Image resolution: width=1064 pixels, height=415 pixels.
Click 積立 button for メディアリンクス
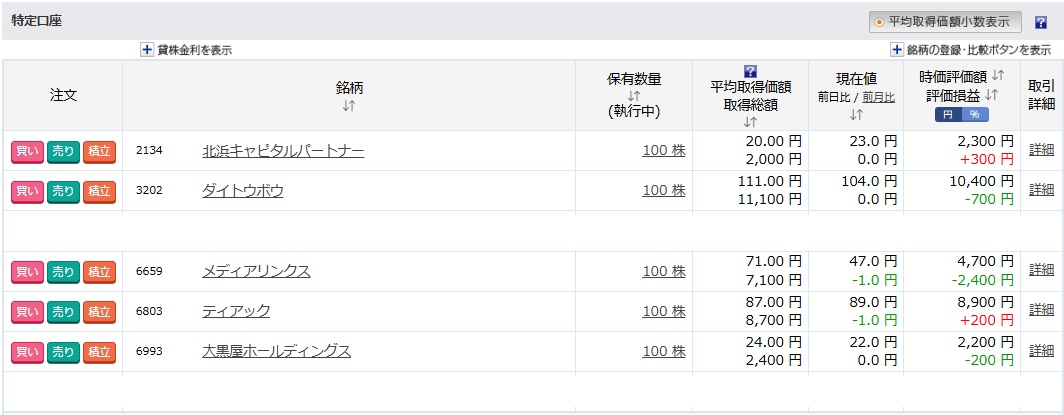pos(99,272)
